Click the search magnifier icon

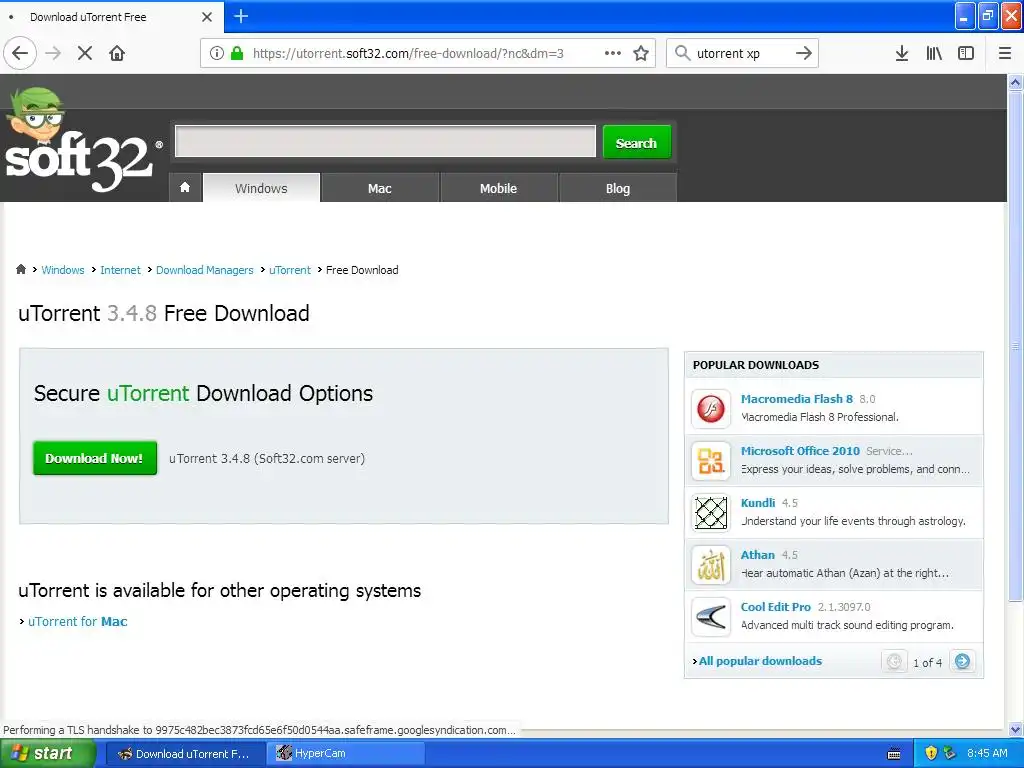pyautogui.click(x=682, y=53)
